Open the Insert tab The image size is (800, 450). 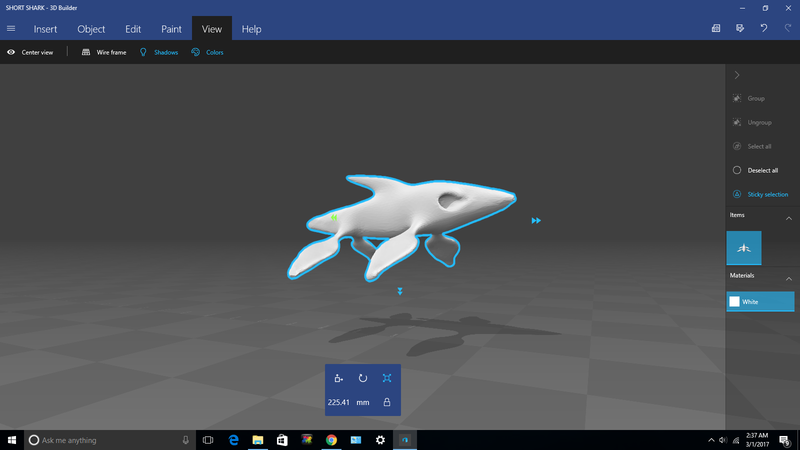tap(45, 29)
